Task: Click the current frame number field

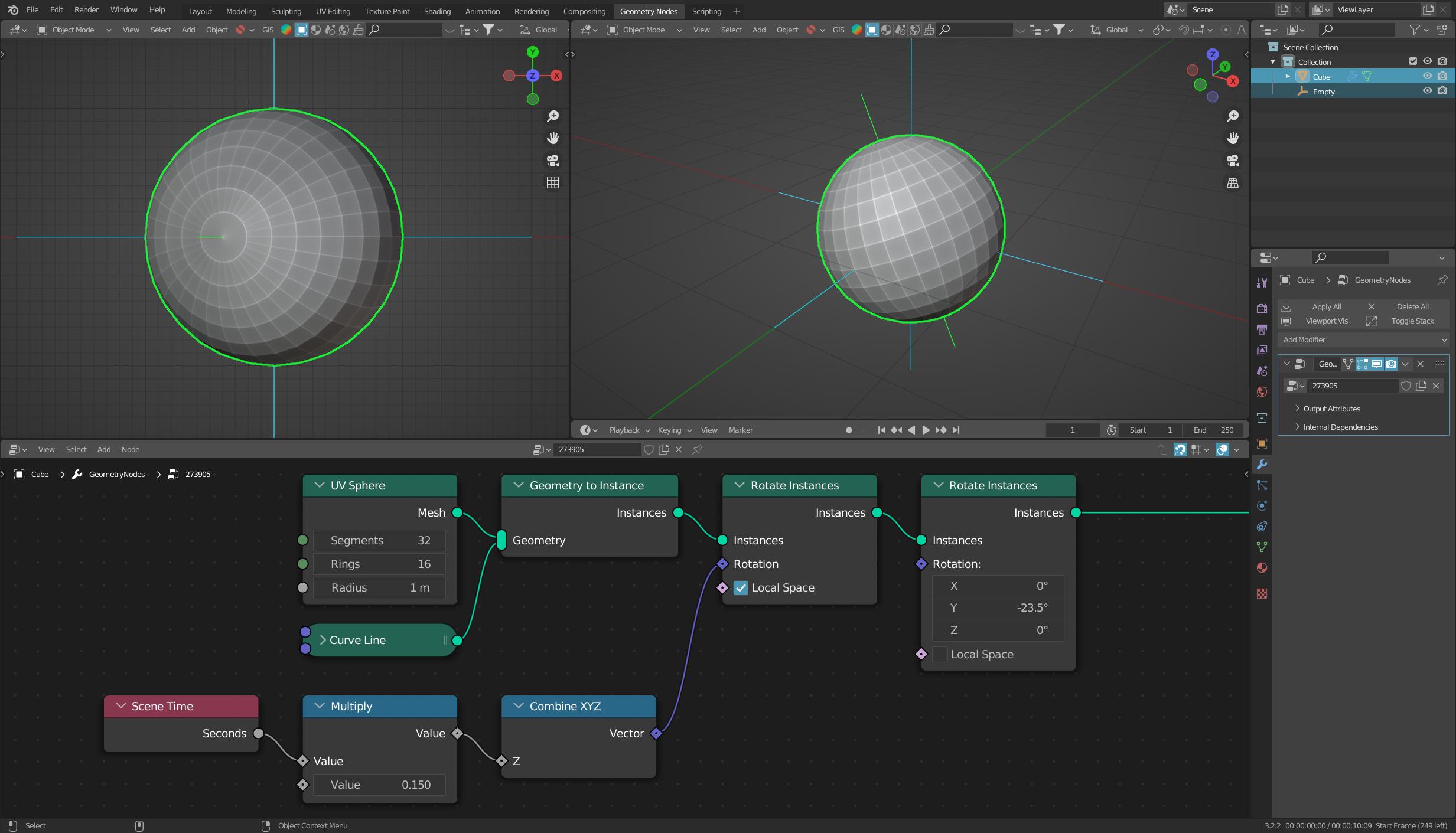Action: (x=1072, y=430)
